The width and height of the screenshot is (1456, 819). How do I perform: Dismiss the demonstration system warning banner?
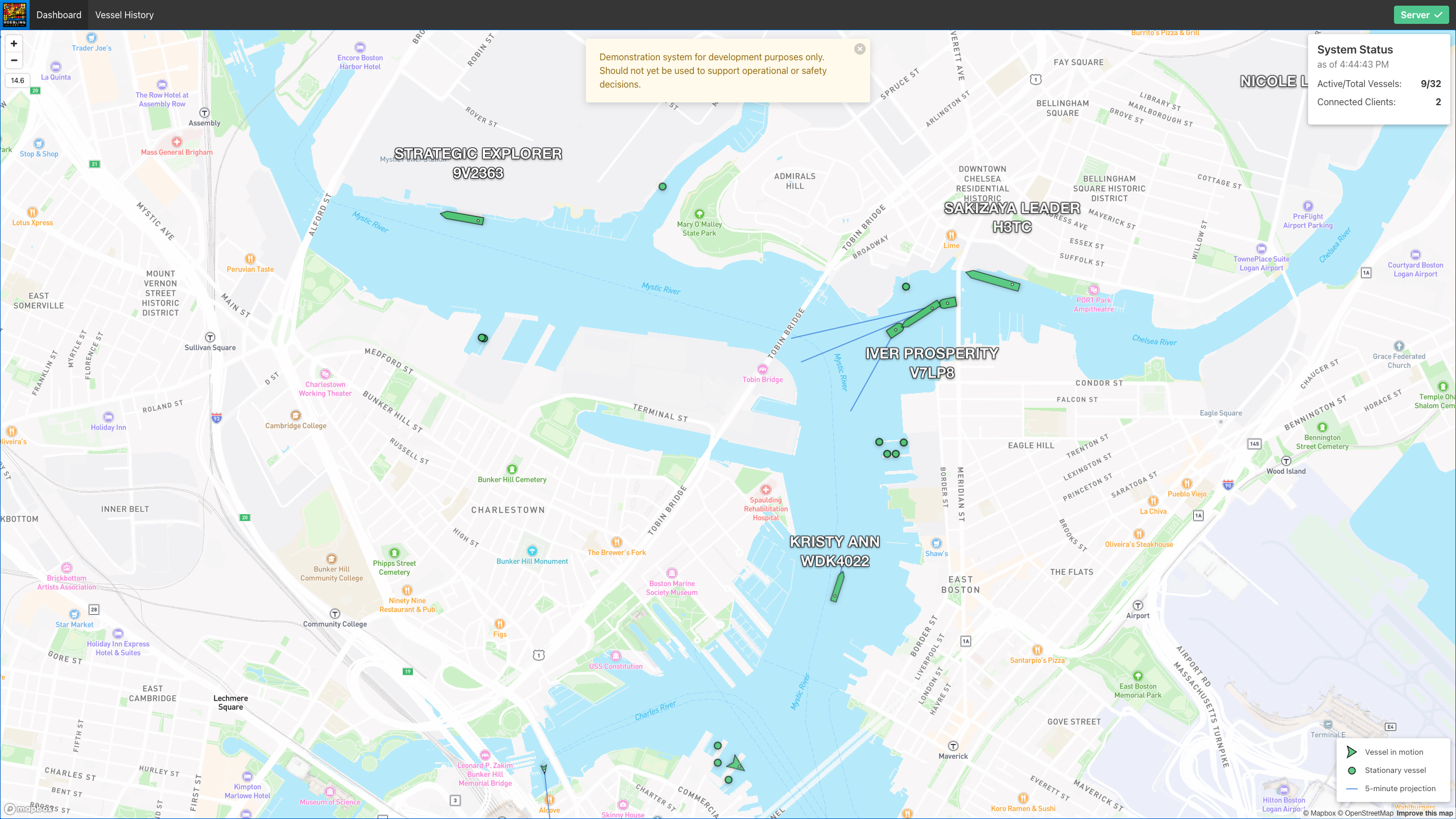point(860,49)
